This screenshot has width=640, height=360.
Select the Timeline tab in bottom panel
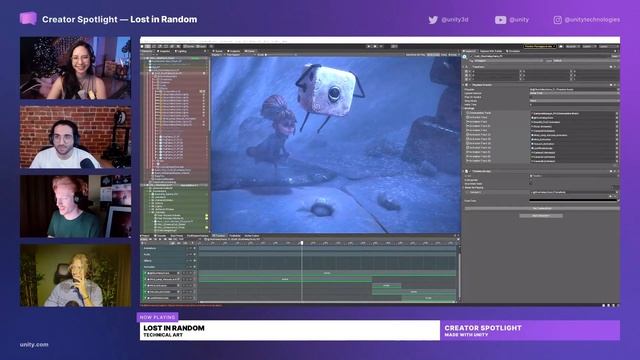pos(218,236)
